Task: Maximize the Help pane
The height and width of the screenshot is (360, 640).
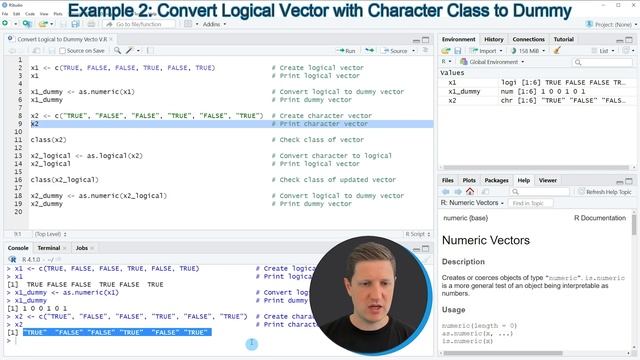Action: pyautogui.click(x=629, y=181)
